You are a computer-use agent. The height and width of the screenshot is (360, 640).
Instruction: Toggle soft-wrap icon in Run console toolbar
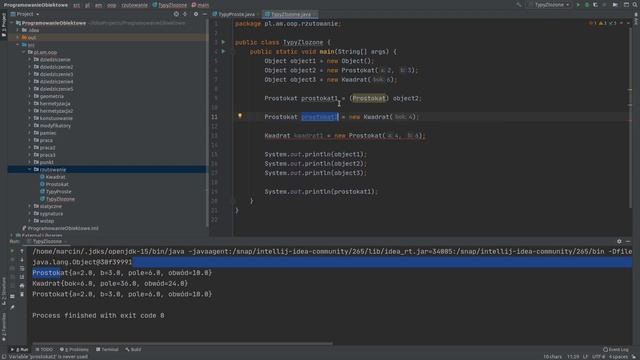[x=22, y=269]
